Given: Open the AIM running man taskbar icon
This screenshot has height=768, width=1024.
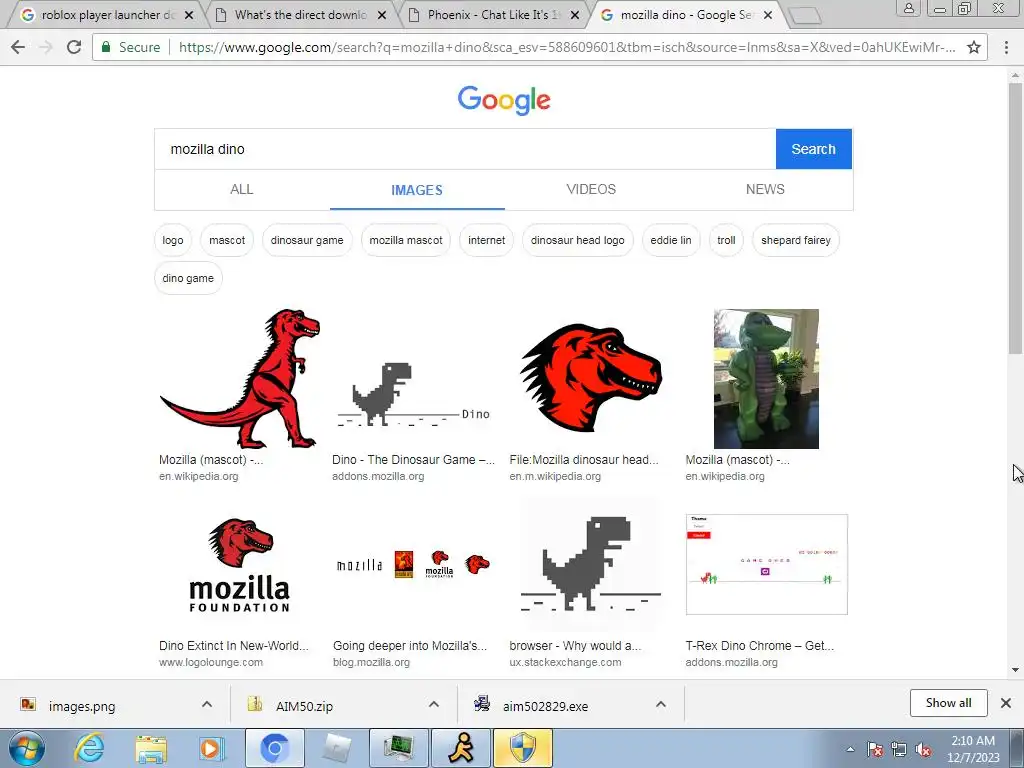Looking at the screenshot, I should tap(462, 748).
